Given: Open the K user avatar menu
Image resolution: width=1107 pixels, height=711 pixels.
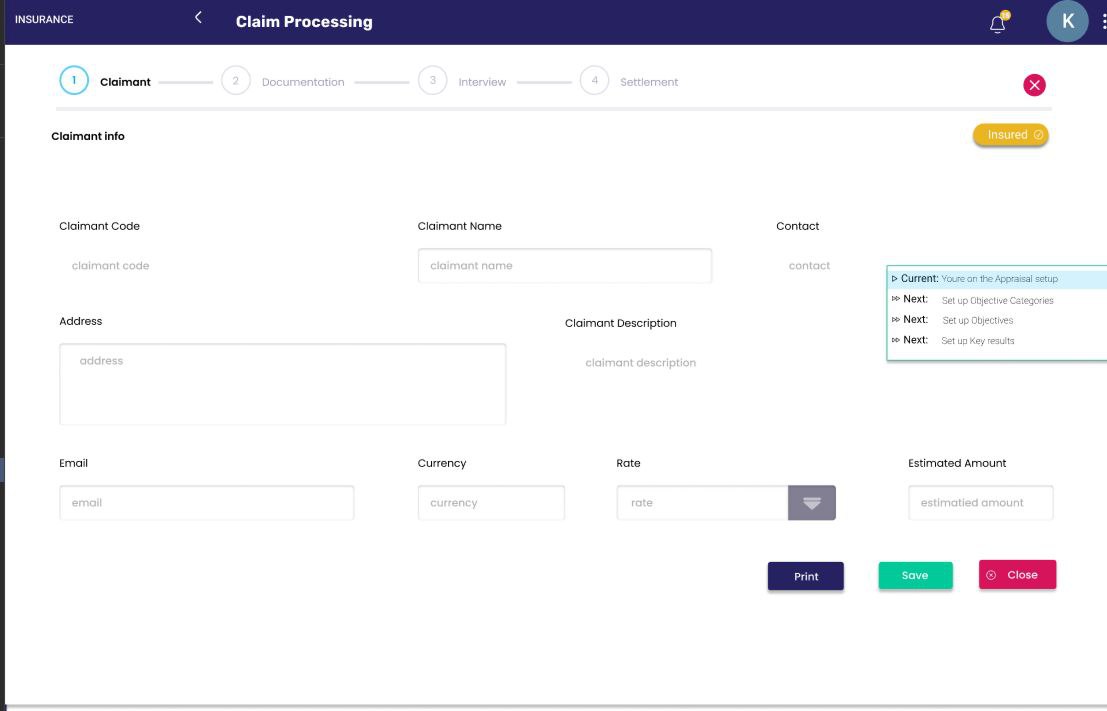Looking at the screenshot, I should 1067,21.
